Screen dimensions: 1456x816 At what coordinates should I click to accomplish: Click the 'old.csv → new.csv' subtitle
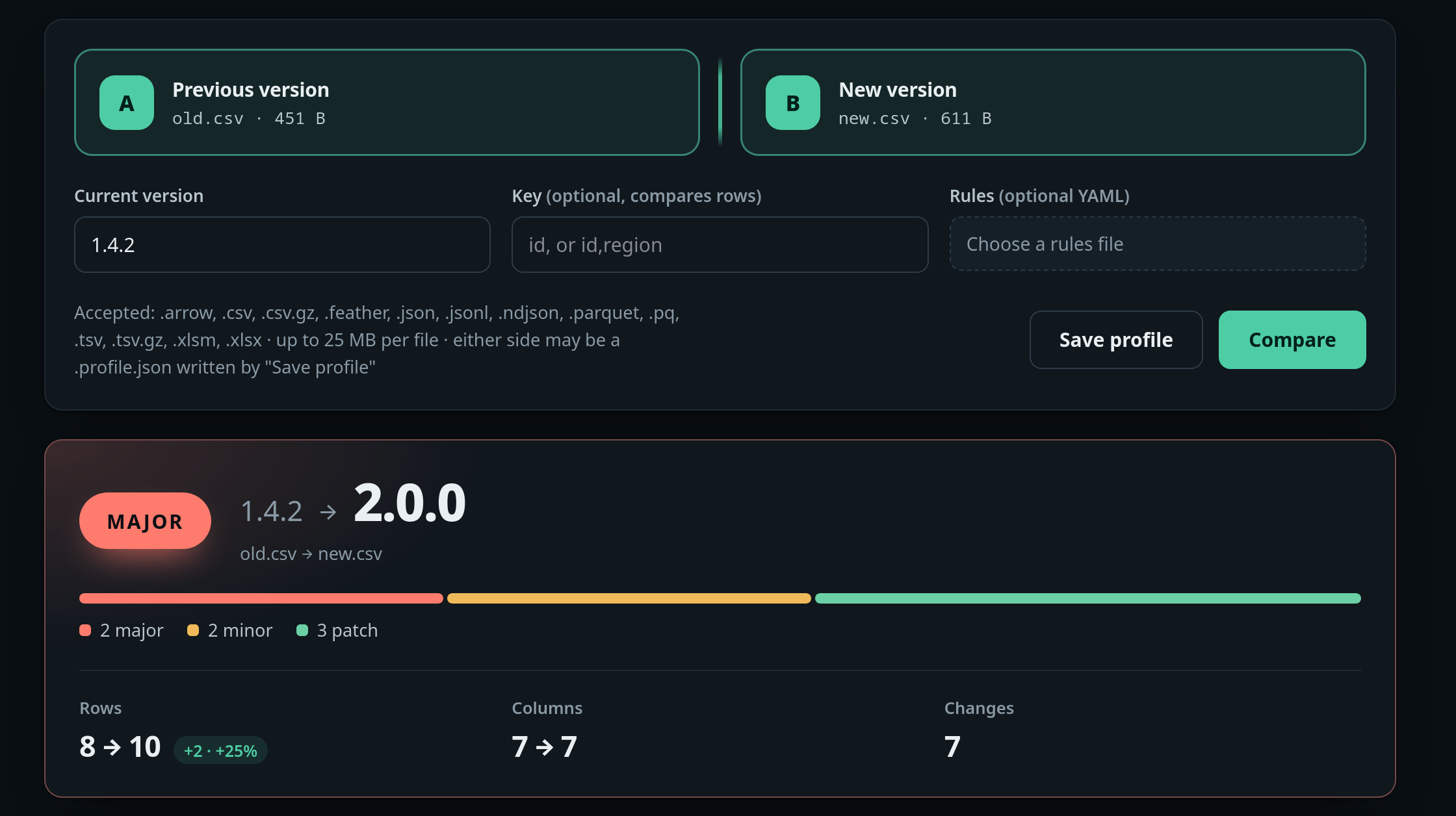311,554
